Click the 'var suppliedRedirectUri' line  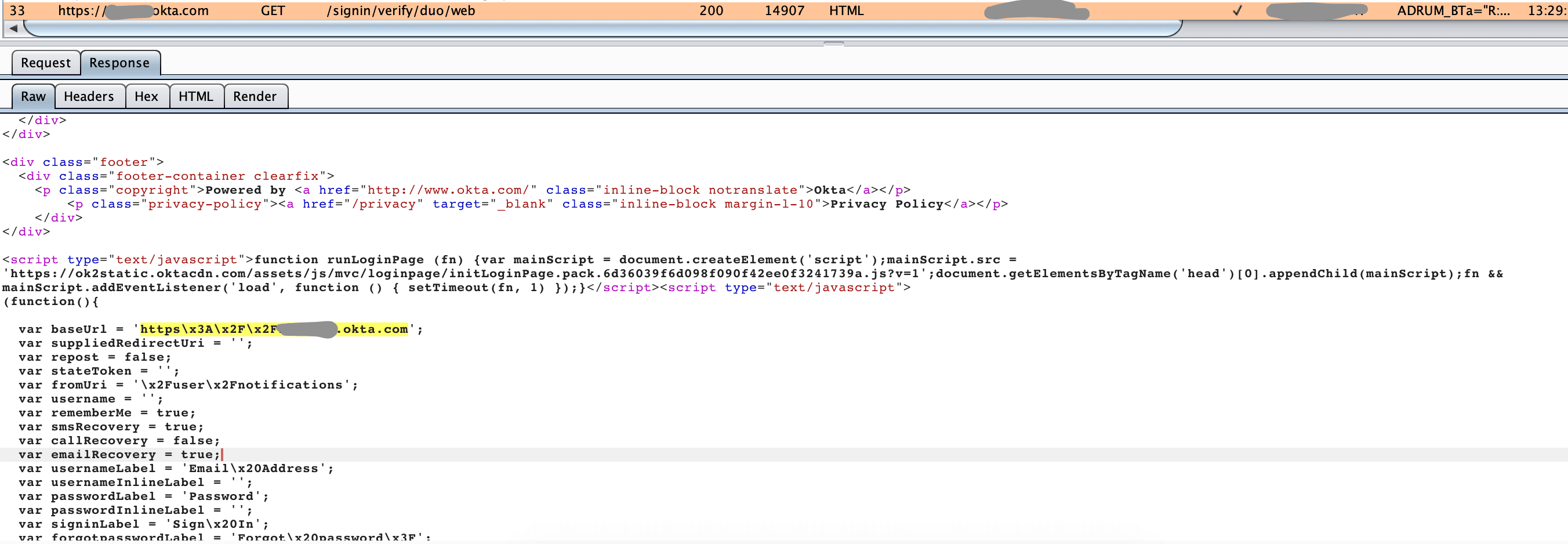coord(136,343)
